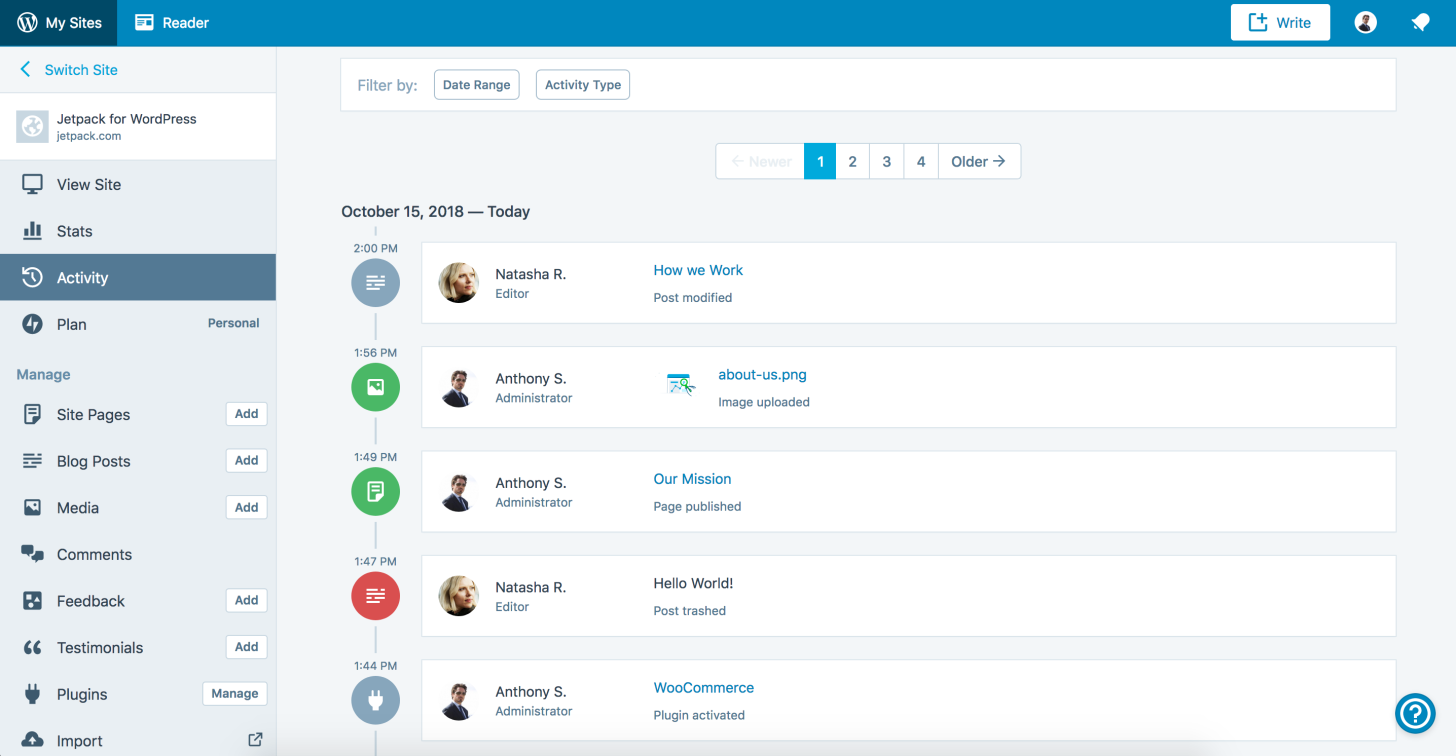This screenshot has width=1456, height=756.
Task: Click the WordPress logo in top bar
Action: pyautogui.click(x=26, y=21)
